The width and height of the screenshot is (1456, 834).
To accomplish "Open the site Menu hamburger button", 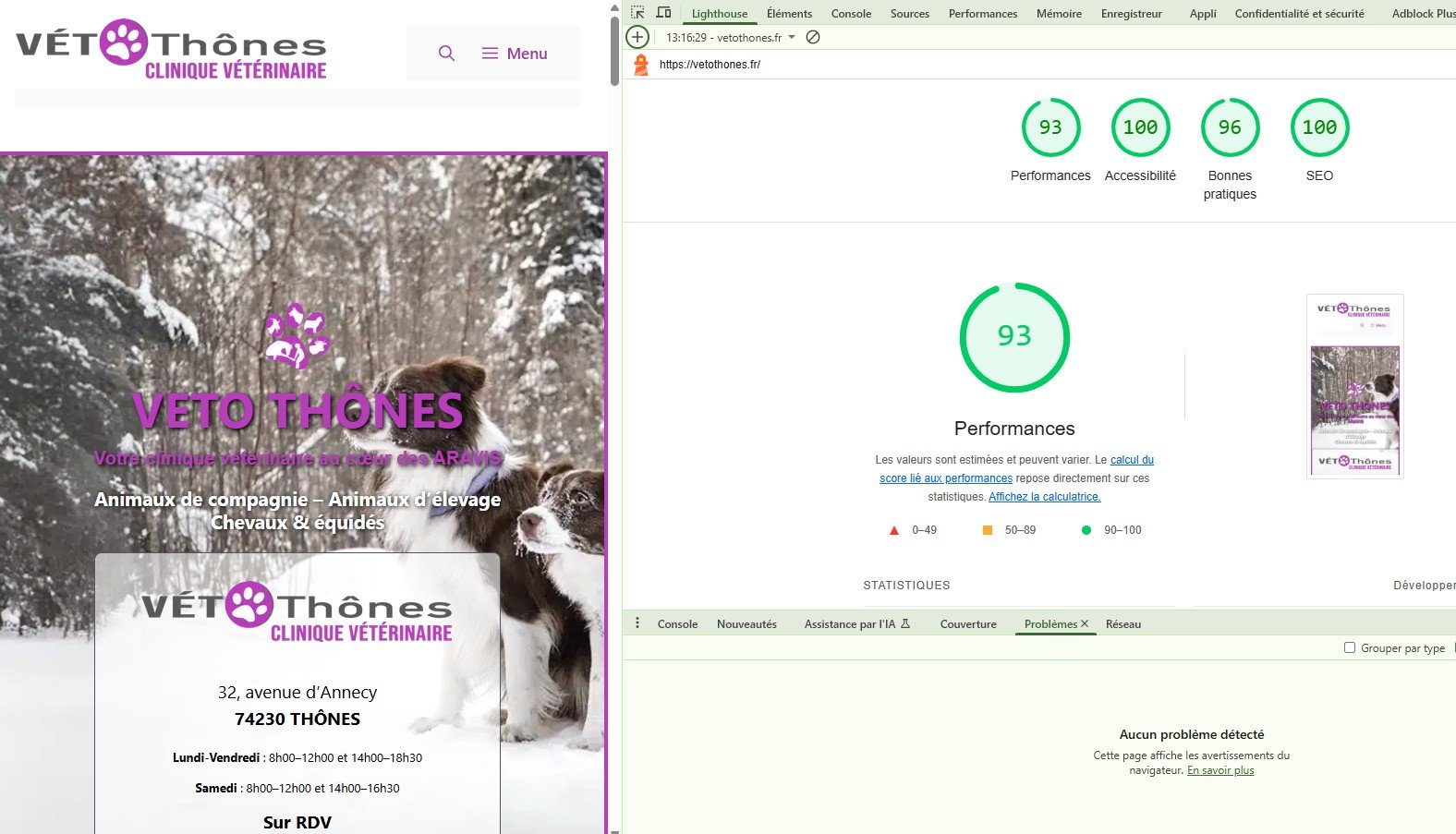I will [x=515, y=54].
